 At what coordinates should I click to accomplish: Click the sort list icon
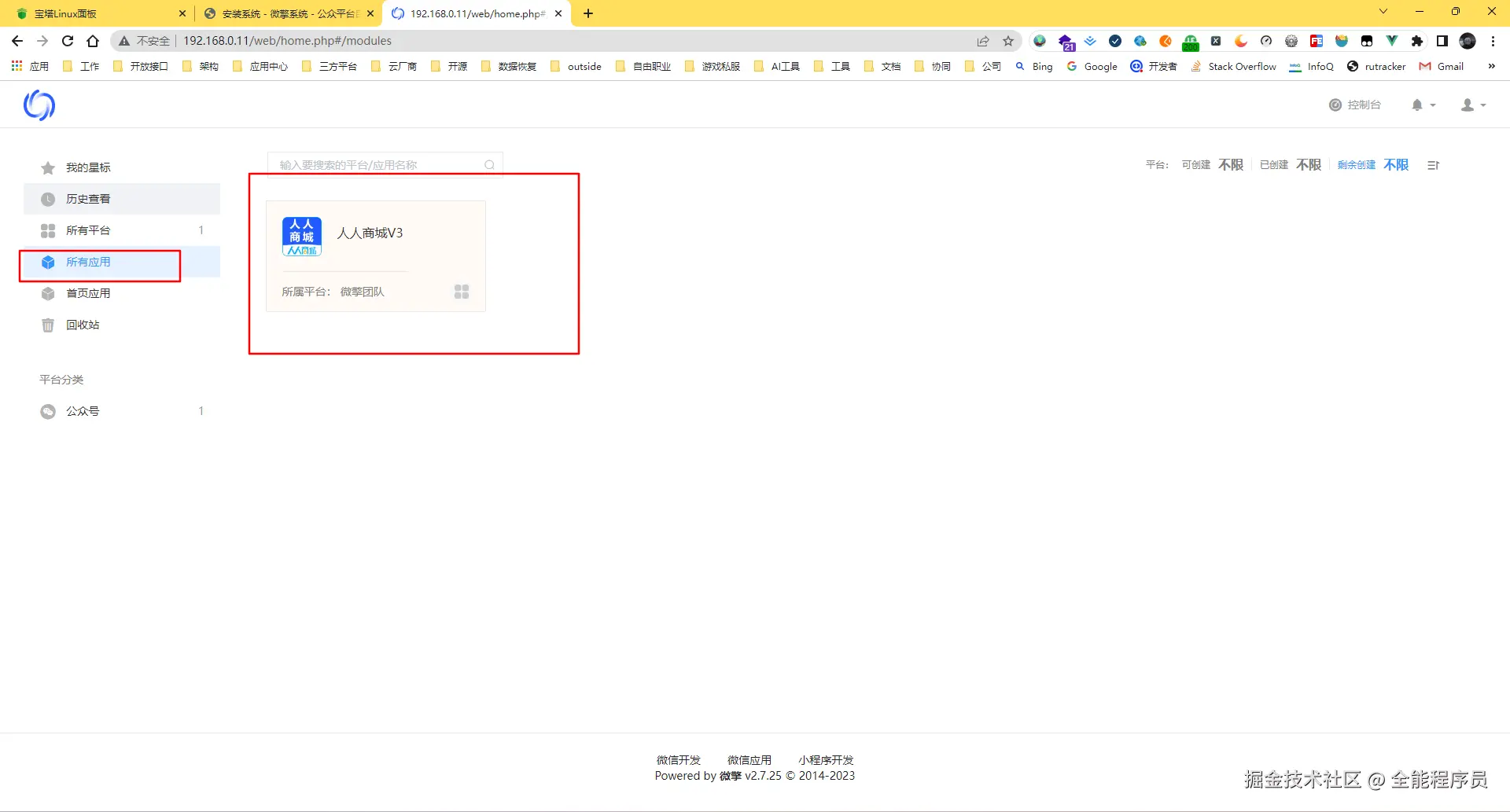point(1434,165)
